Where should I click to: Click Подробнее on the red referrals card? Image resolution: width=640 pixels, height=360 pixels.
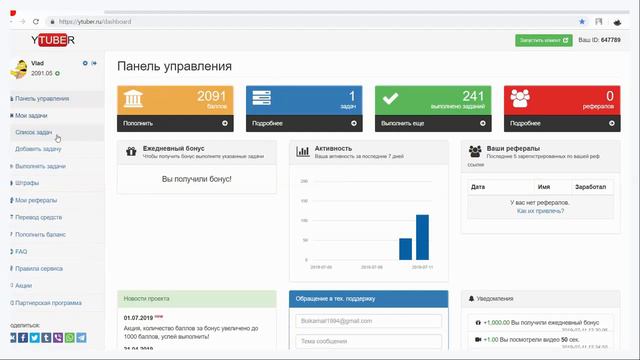tap(525, 123)
